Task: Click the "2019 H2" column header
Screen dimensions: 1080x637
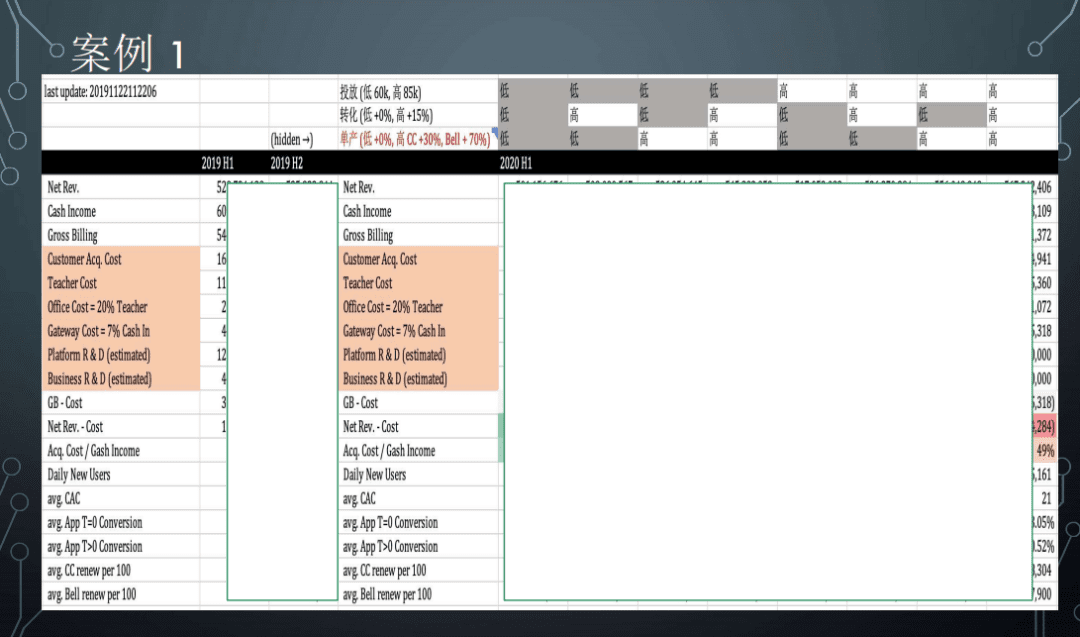Action: [287, 163]
